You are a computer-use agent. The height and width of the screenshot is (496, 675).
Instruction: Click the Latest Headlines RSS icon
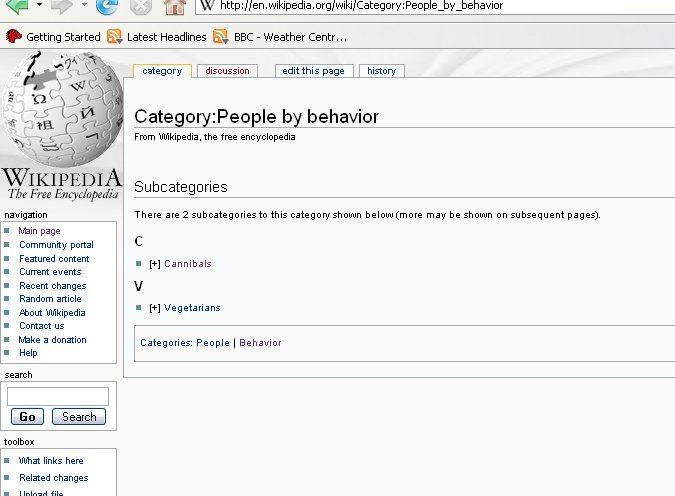pyautogui.click(x=115, y=37)
